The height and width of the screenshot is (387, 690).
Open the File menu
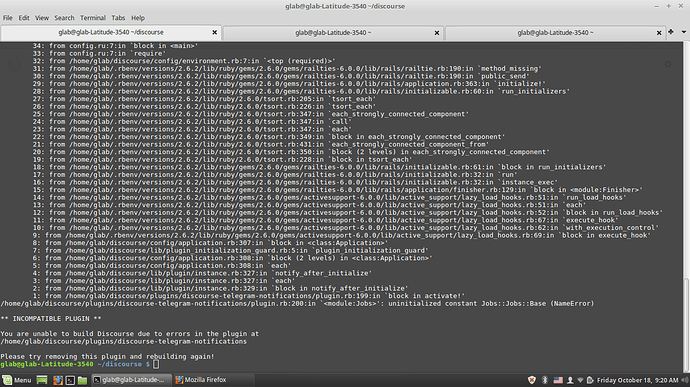[x=7, y=18]
